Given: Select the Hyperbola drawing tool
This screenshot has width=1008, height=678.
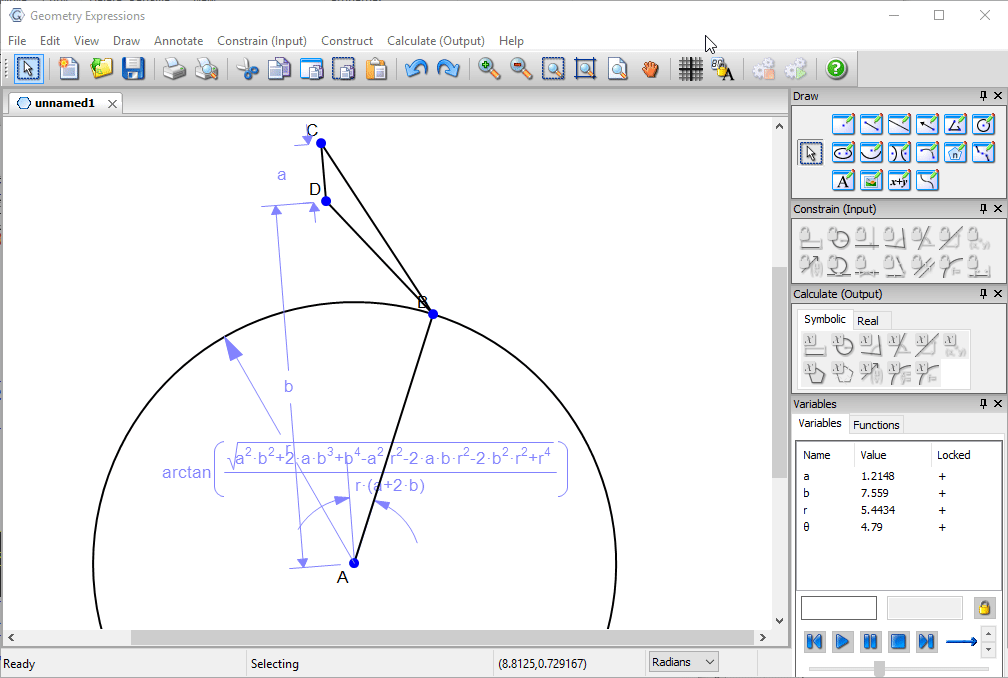Looking at the screenshot, I should pyautogui.click(x=899, y=152).
